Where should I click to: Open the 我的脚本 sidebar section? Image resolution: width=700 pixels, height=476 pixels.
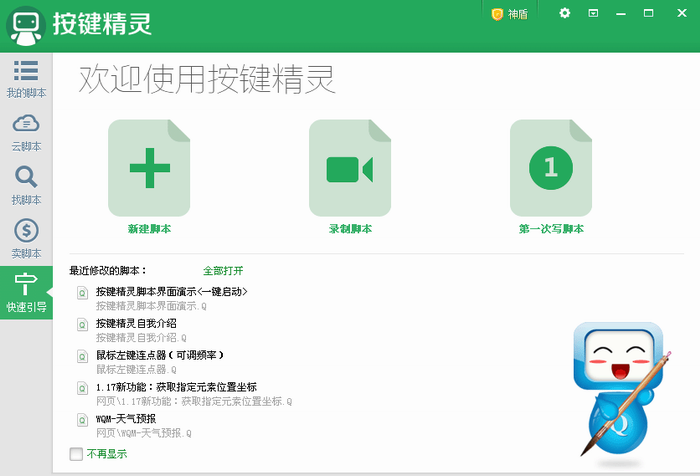(x=25, y=78)
